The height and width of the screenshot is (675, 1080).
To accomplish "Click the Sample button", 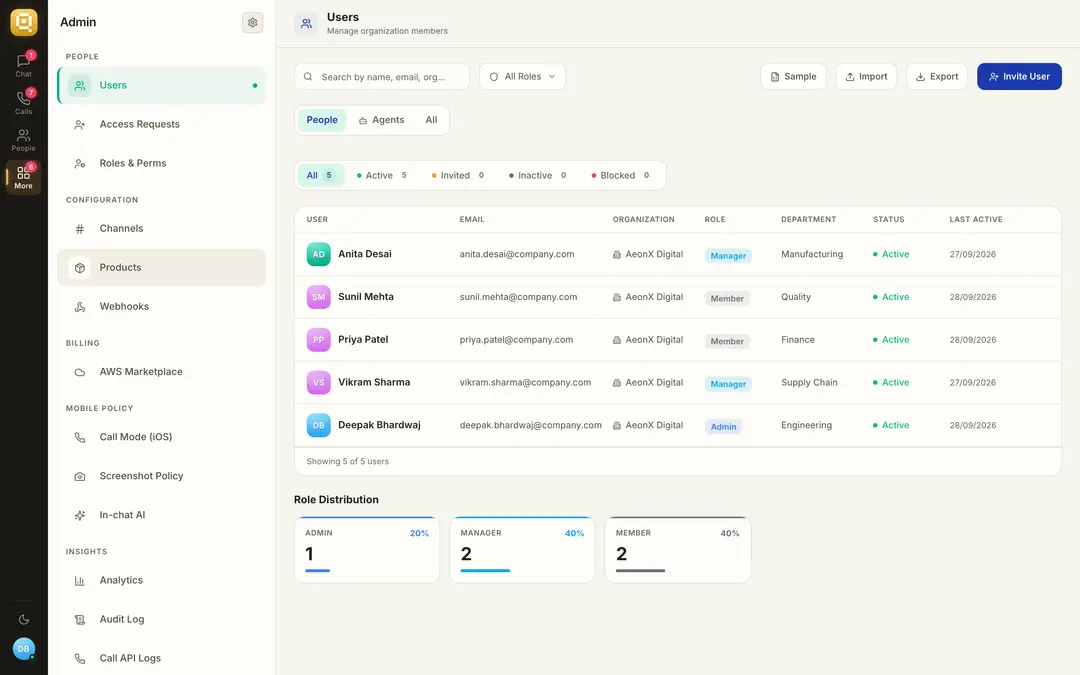I will click(x=793, y=76).
